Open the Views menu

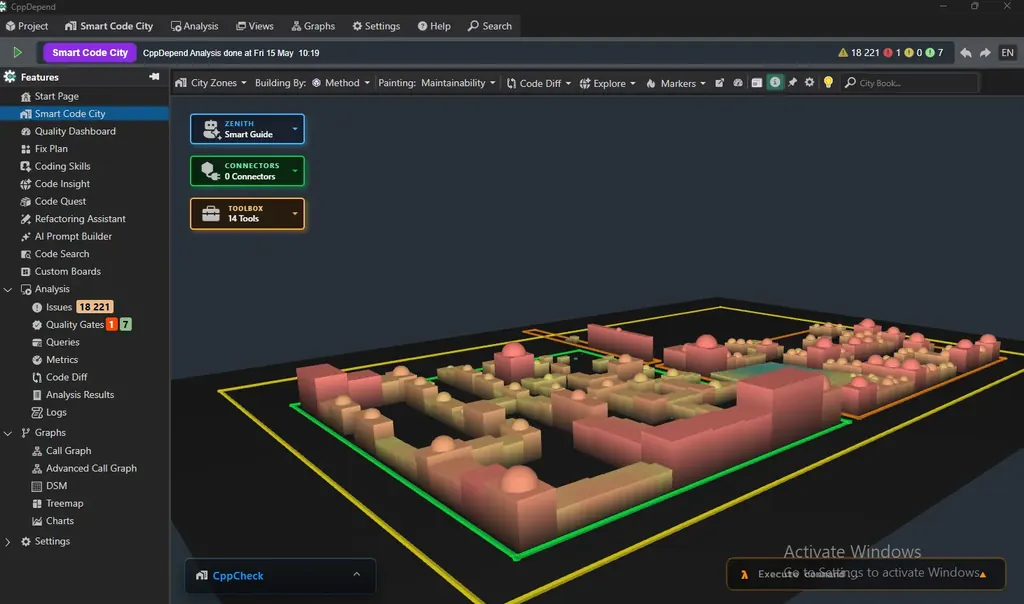click(x=255, y=26)
